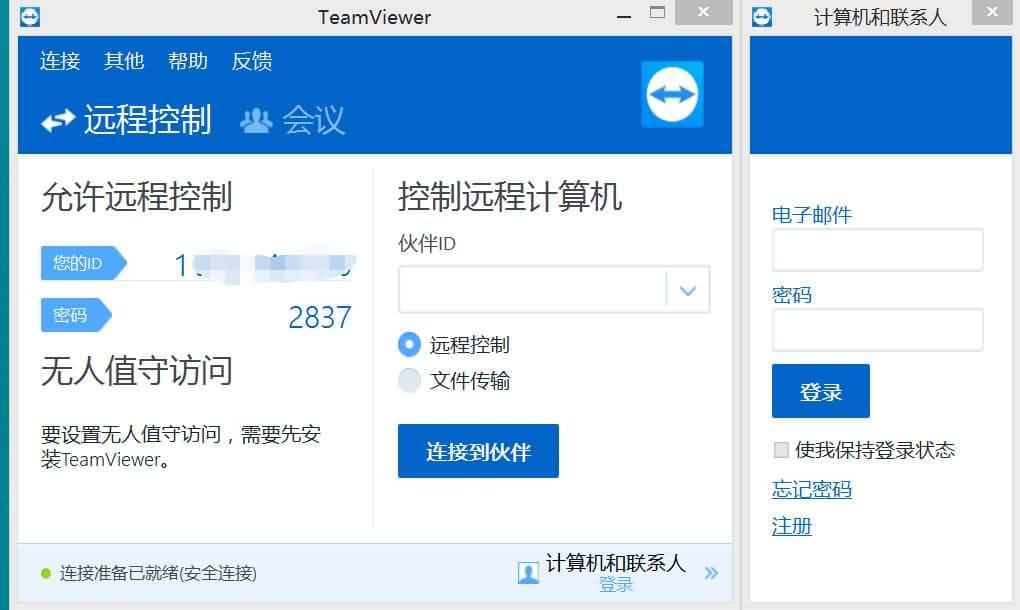Check the 使我保持登录状态 checkbox
Viewport: 1020px width, 610px height.
coord(781,449)
